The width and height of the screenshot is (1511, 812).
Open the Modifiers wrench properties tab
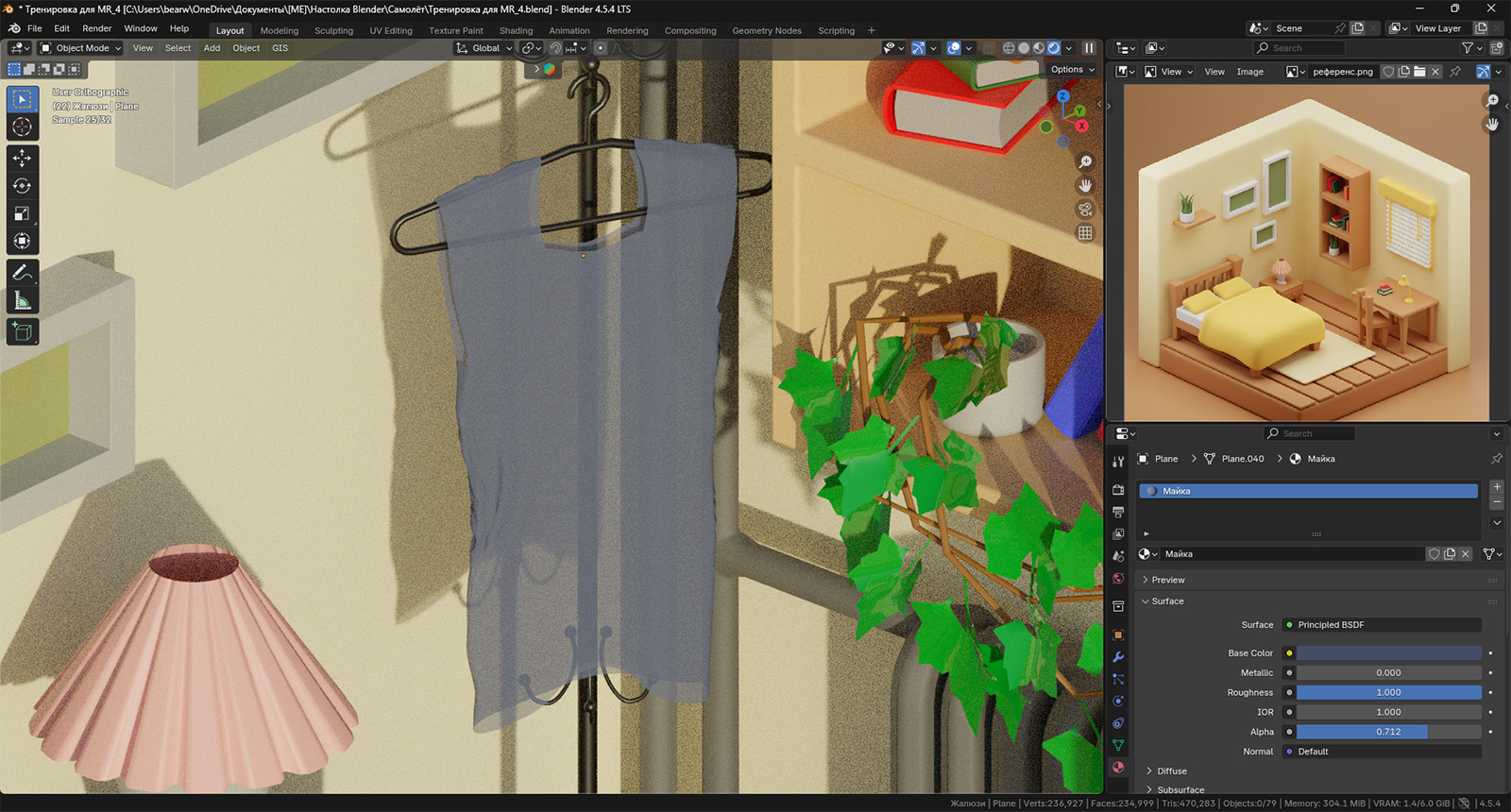tap(1118, 657)
